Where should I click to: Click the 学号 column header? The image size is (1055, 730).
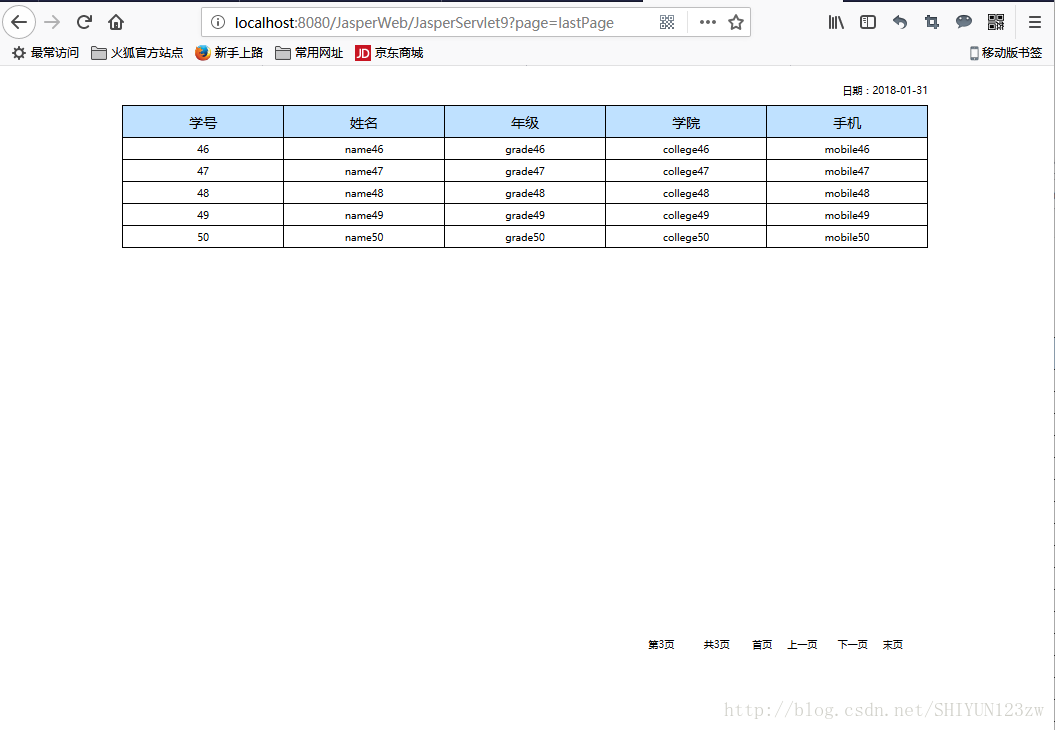click(x=203, y=122)
